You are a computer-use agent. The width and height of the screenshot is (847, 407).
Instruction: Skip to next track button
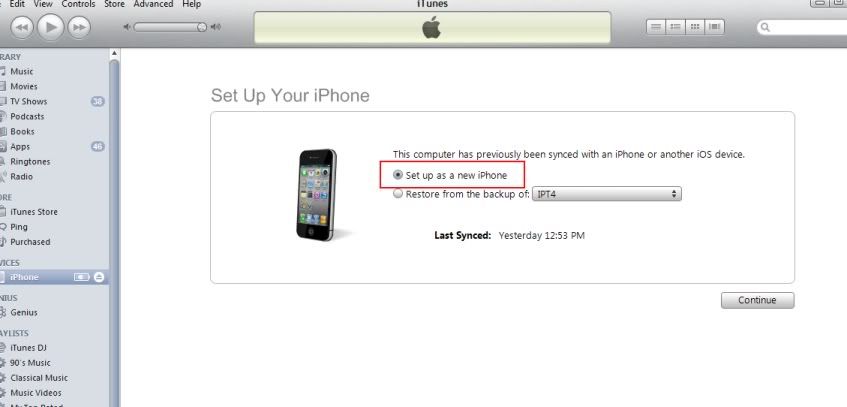click(79, 28)
